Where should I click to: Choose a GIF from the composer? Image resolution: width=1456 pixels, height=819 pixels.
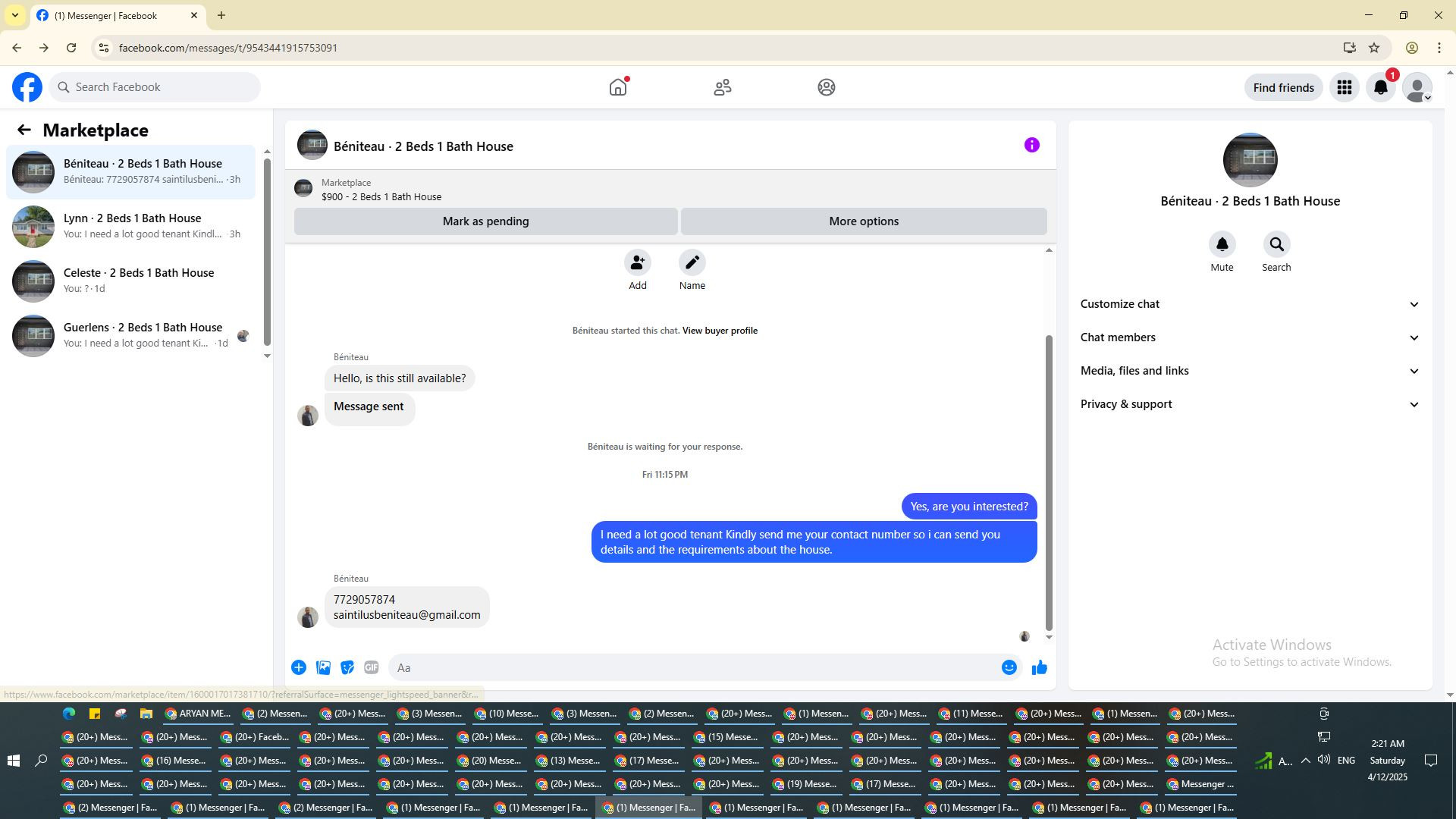click(372, 667)
